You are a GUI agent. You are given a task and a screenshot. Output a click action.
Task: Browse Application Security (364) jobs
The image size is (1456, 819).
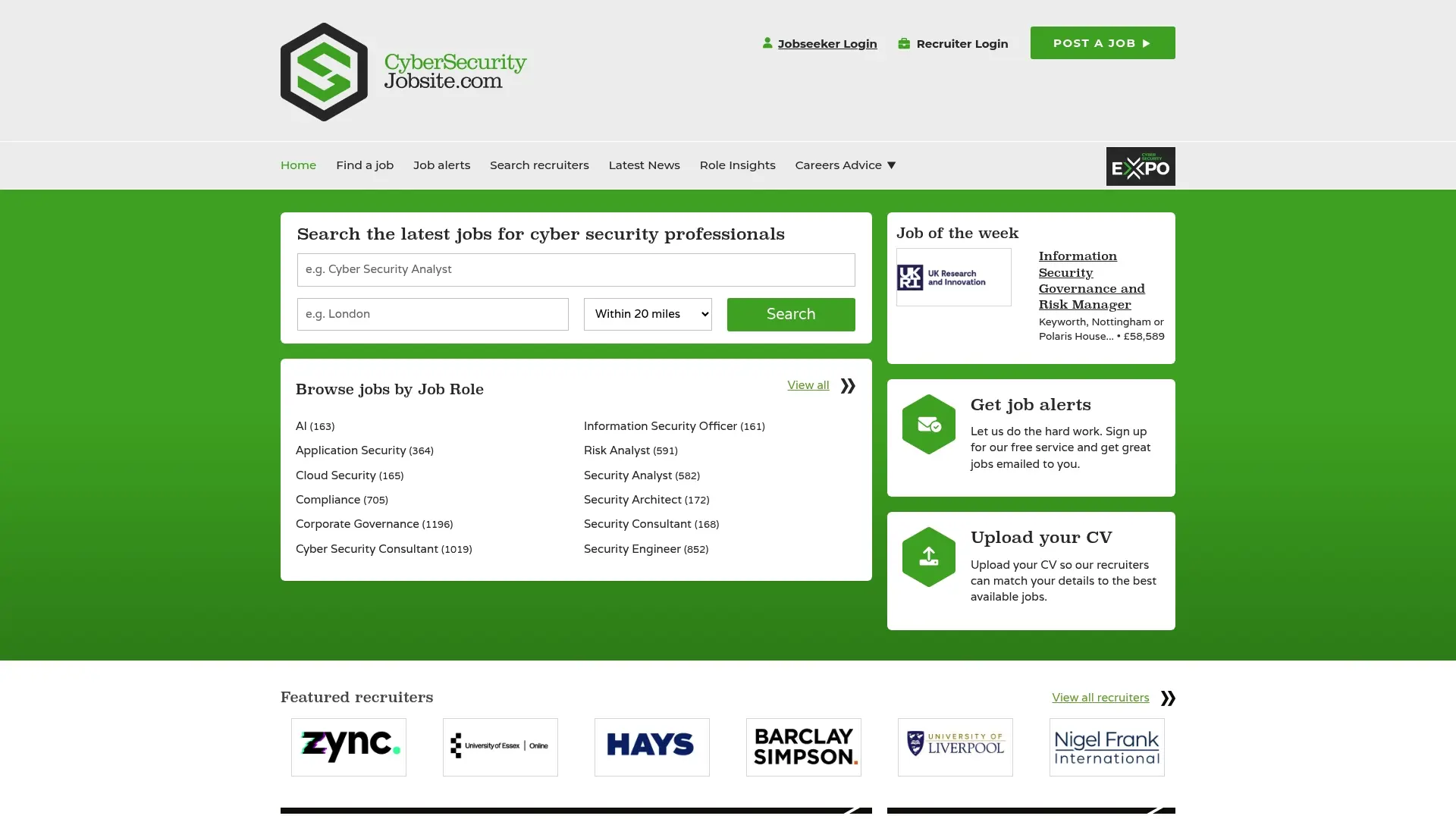[365, 450]
